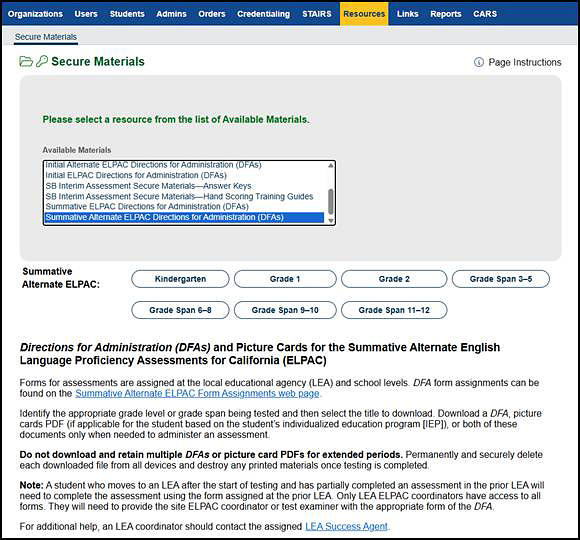This screenshot has height=540, width=580.
Task: Select the highlighted Resources menu
Action: [x=364, y=14]
